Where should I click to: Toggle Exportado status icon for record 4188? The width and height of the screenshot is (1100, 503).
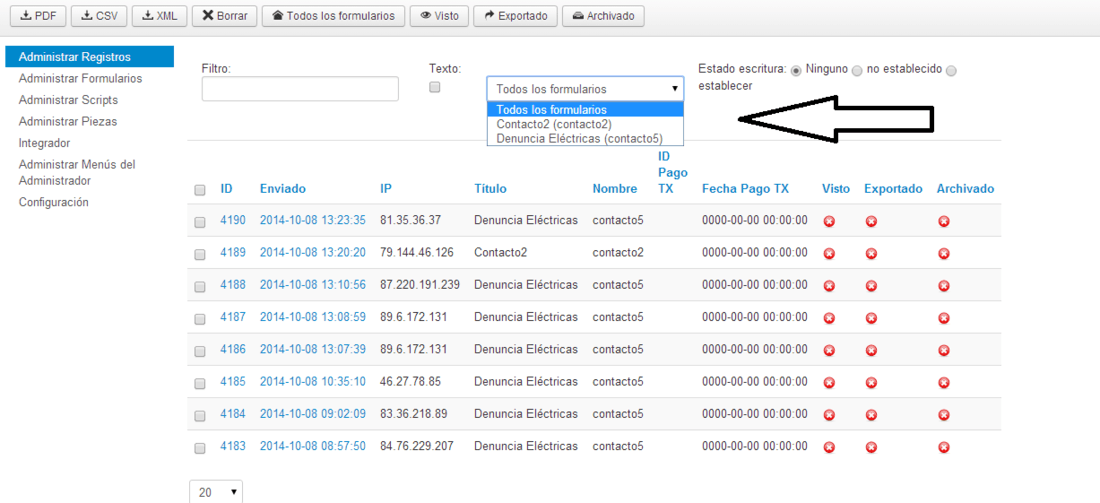coord(871,286)
